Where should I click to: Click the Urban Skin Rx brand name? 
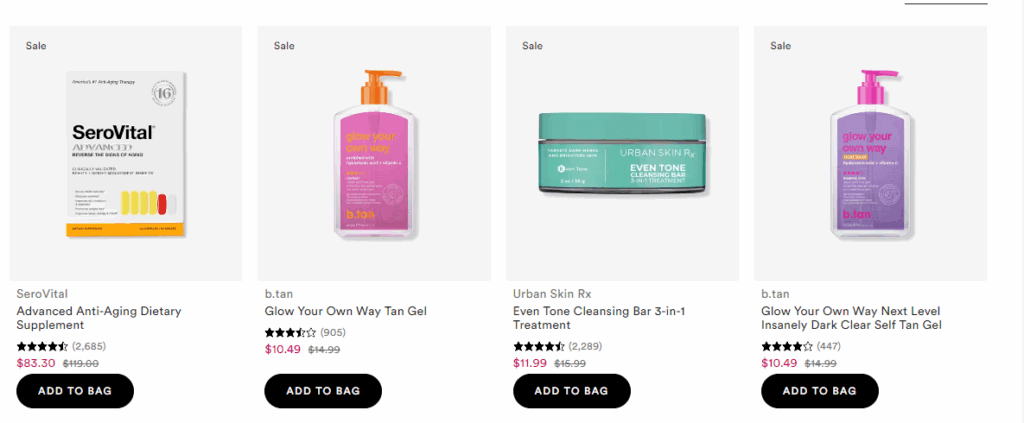(x=552, y=294)
